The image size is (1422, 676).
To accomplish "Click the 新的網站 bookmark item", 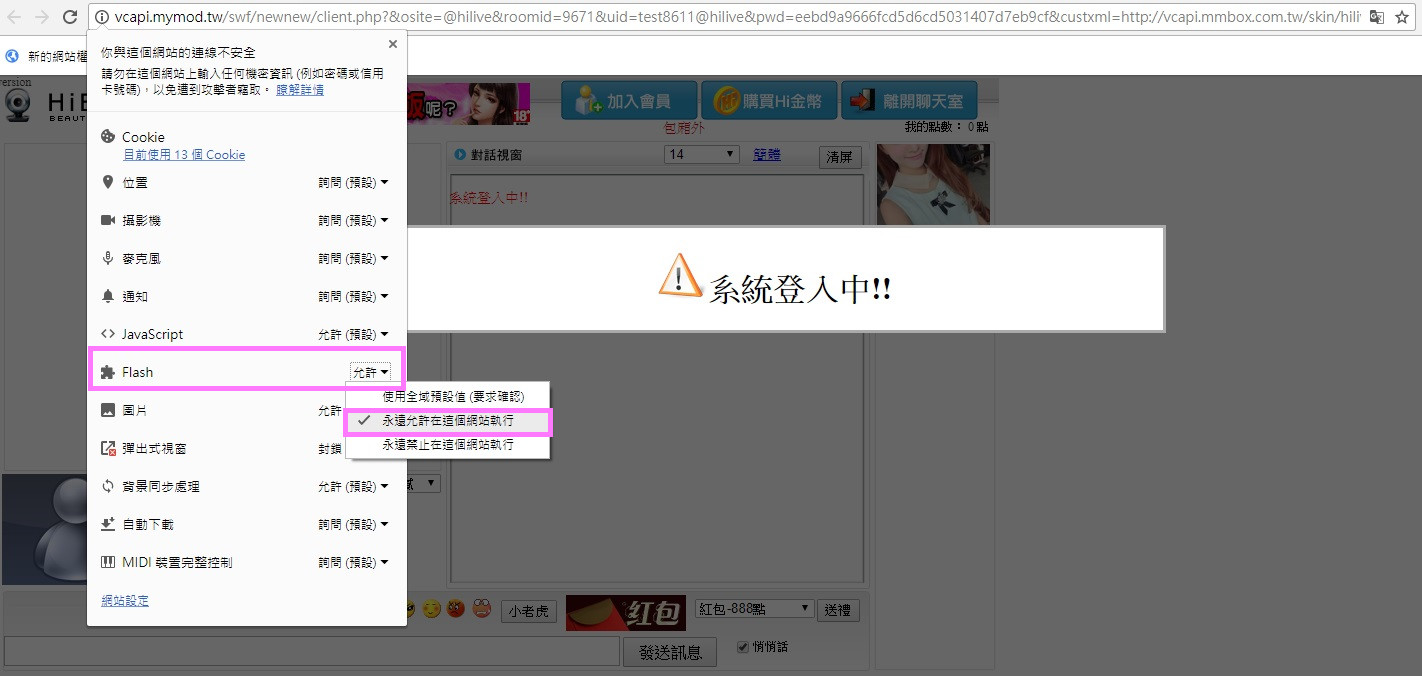I will pyautogui.click(x=48, y=57).
